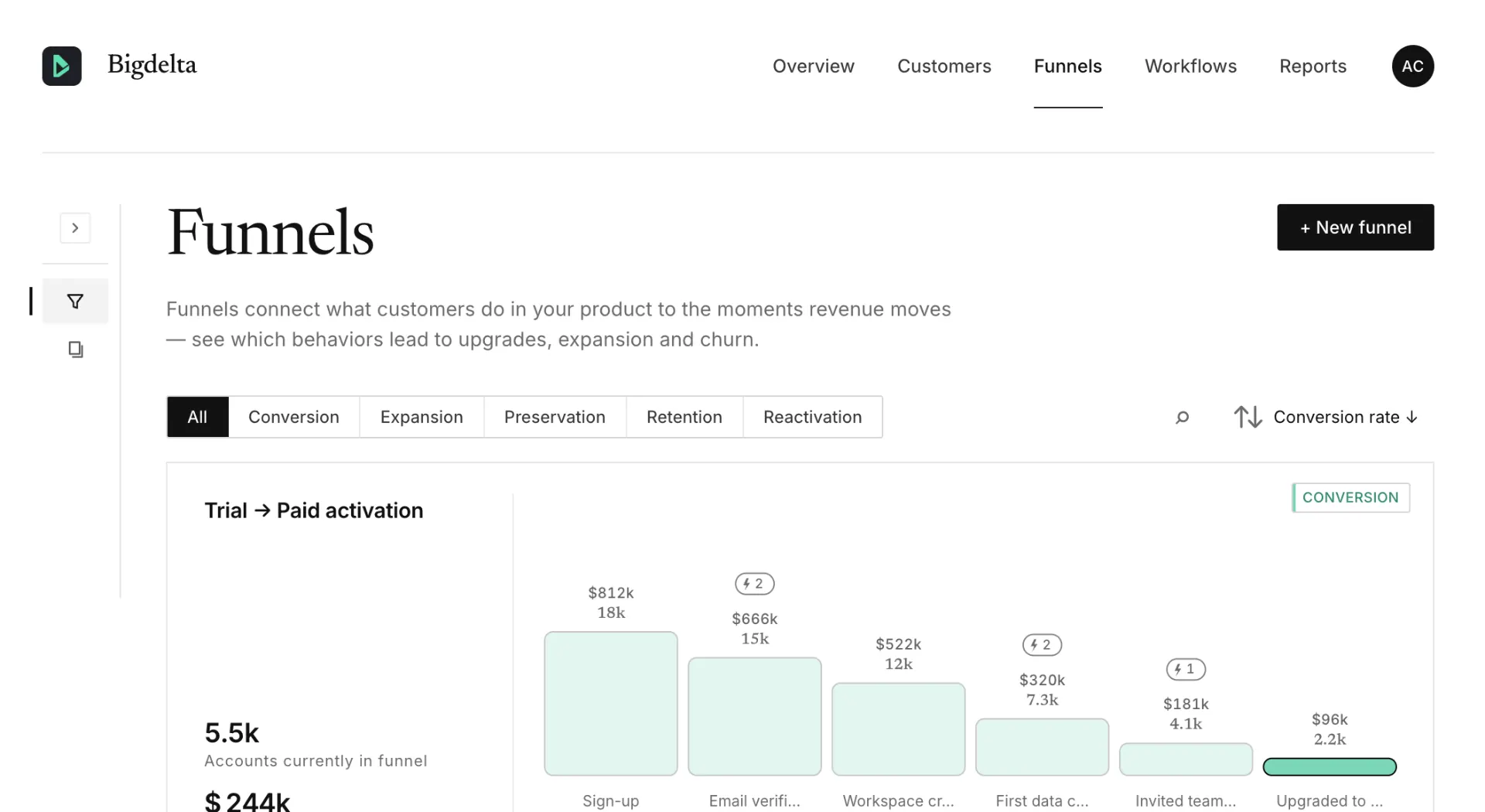
Task: Click the $181k value label
Action: (x=1186, y=704)
